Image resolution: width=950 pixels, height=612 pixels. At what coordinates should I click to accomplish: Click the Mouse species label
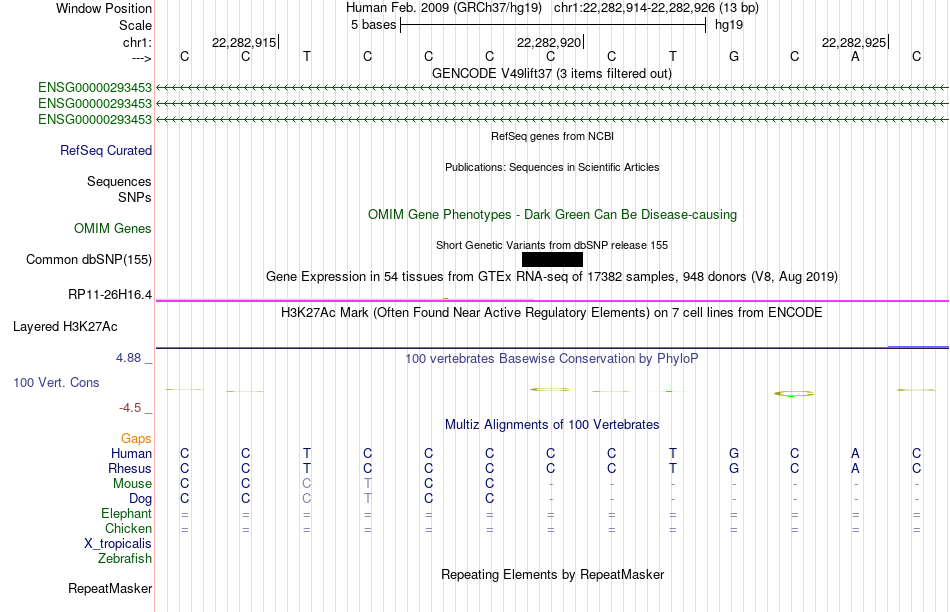(x=132, y=484)
